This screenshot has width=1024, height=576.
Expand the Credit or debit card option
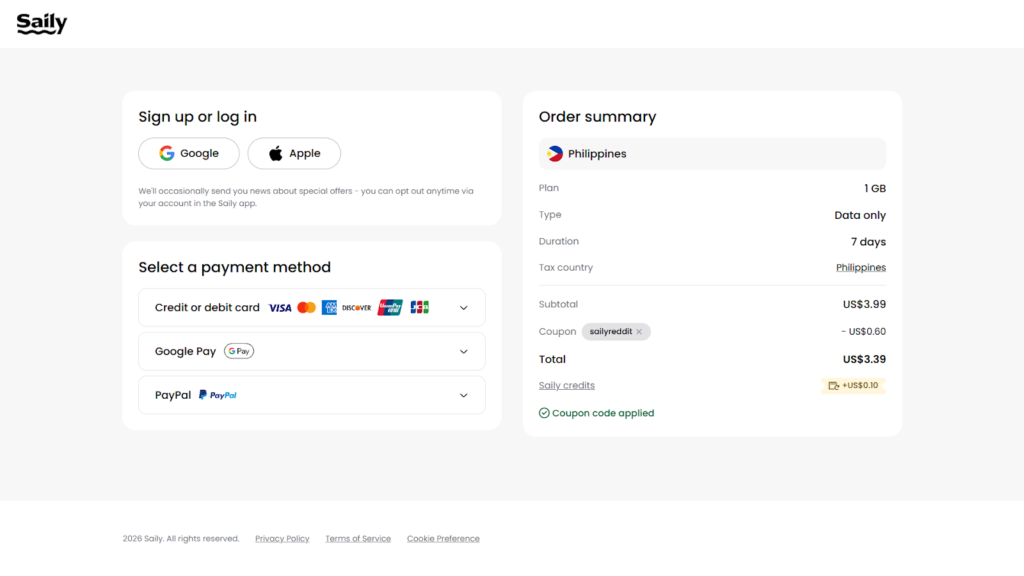pyautogui.click(x=463, y=308)
